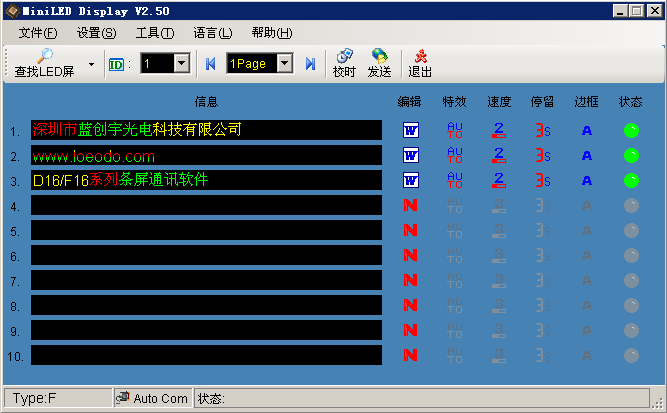The image size is (667, 413).
Task: Set the 3s stay time for row 3
Action: click(543, 180)
